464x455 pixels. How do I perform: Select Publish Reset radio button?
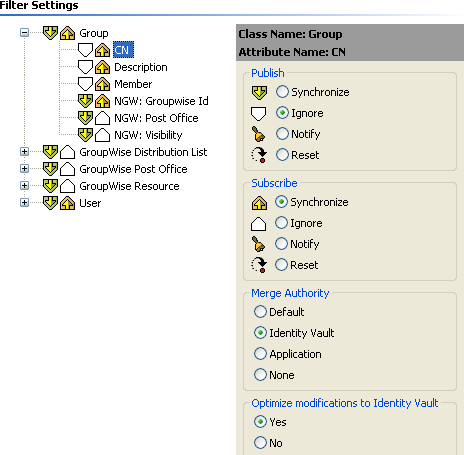click(x=282, y=155)
